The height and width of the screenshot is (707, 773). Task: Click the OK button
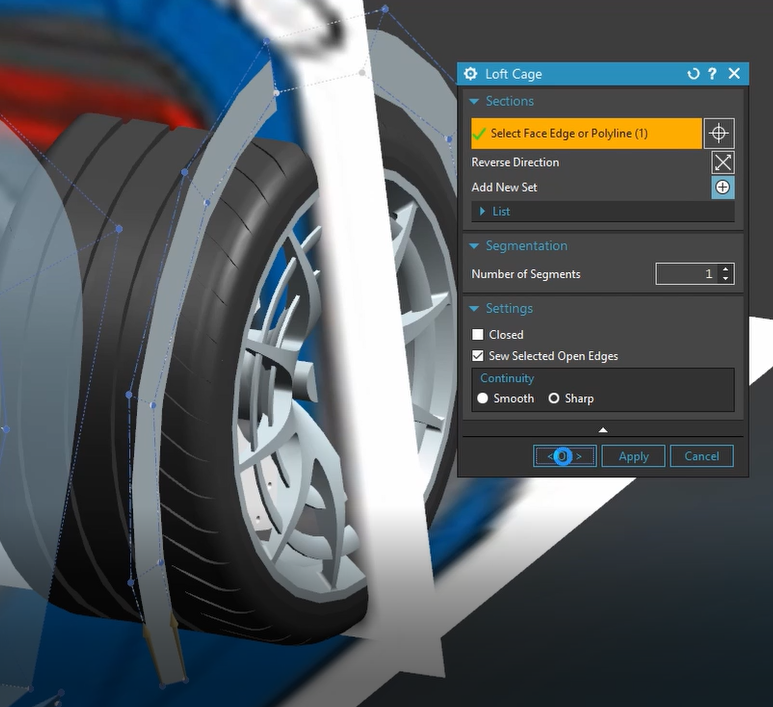(x=564, y=456)
